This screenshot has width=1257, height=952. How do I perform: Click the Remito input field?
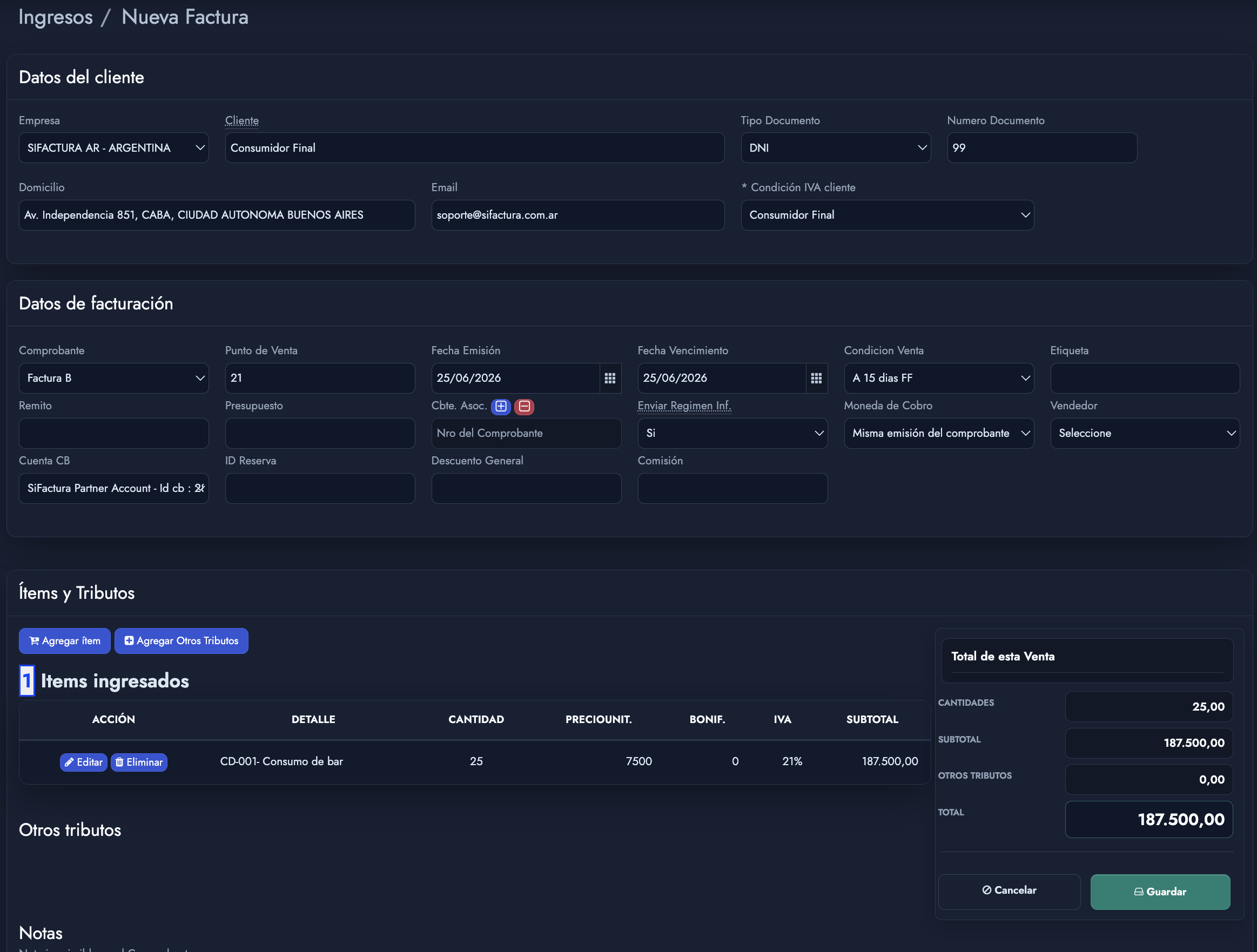[113, 434]
